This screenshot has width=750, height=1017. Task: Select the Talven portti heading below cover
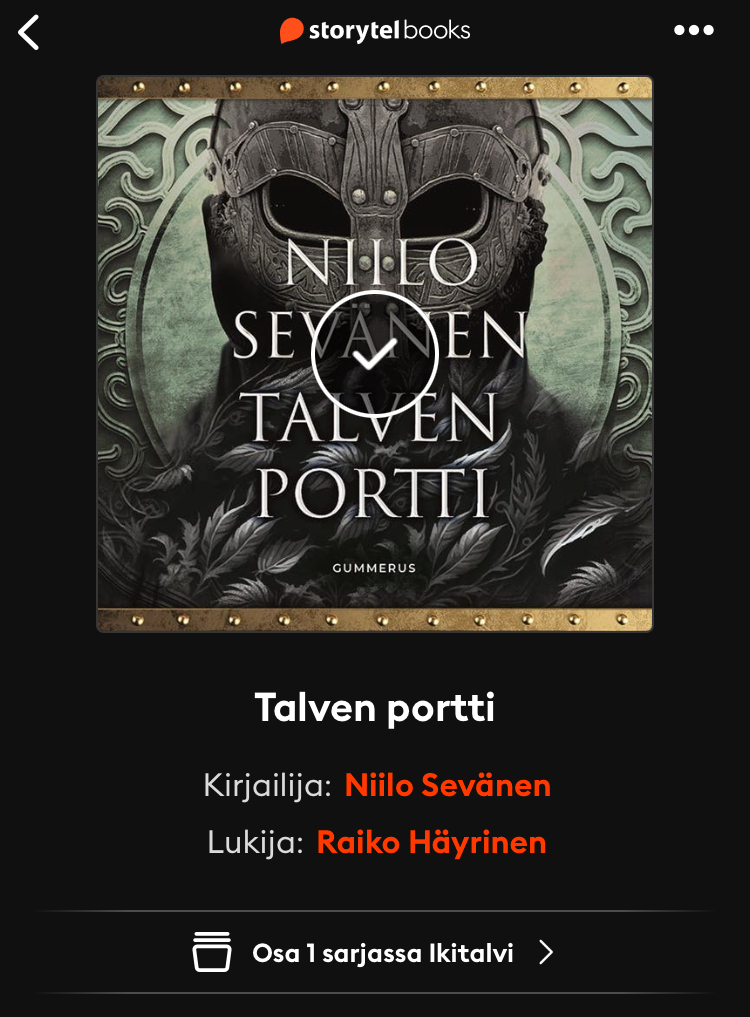click(375, 707)
